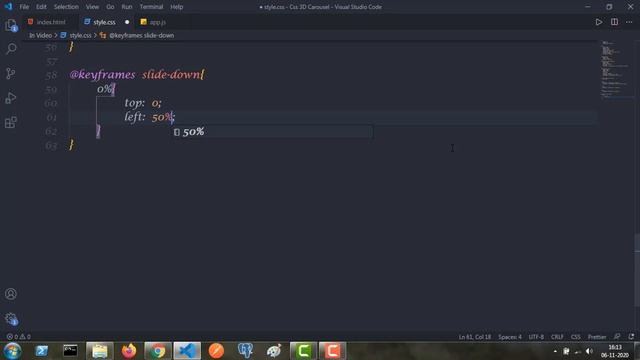This screenshot has height=360, width=640.
Task: Click the In Video breadcrumb folder
Action: pyautogui.click(x=40, y=36)
